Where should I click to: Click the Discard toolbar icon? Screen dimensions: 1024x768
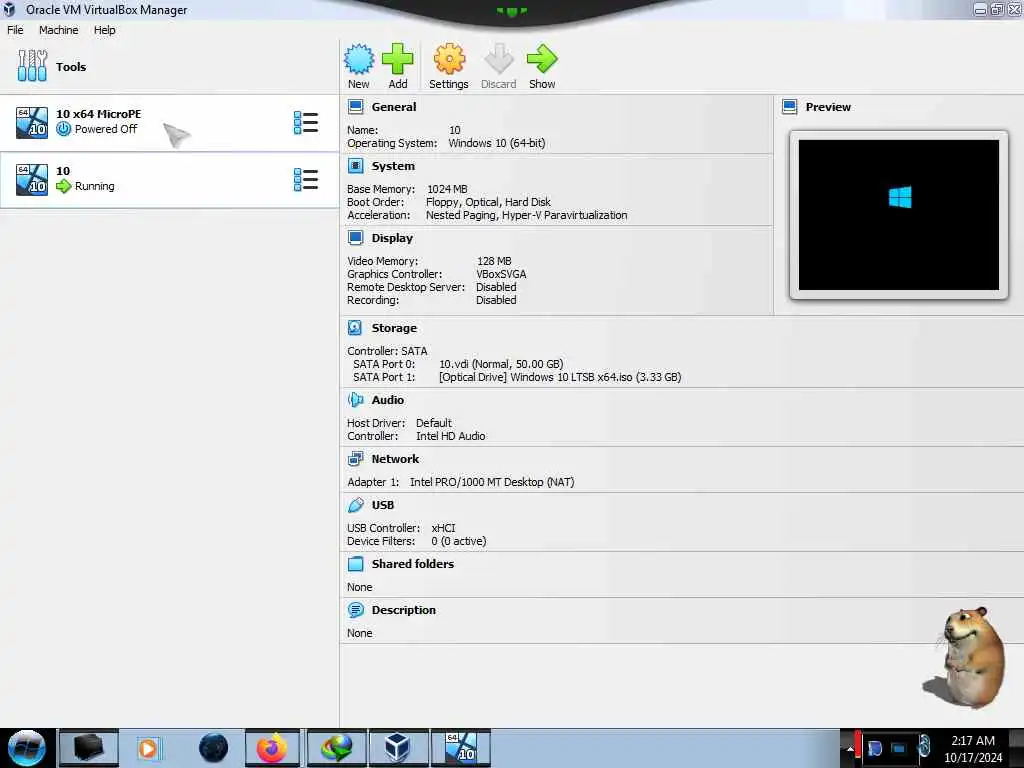click(x=498, y=59)
